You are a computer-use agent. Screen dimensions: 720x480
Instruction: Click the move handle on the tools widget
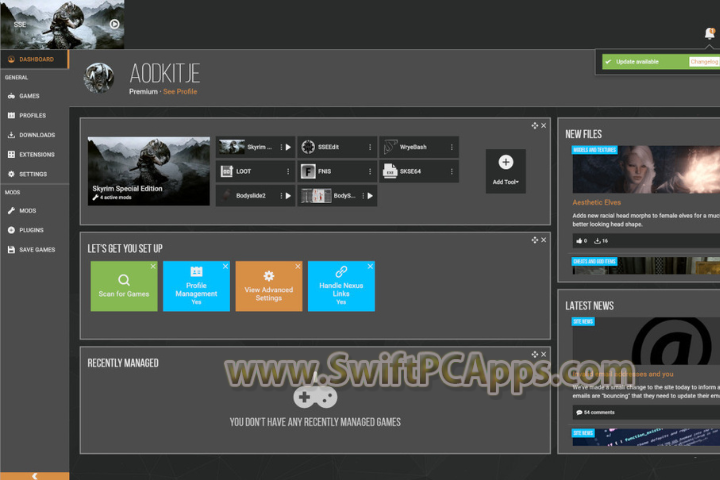coord(534,125)
